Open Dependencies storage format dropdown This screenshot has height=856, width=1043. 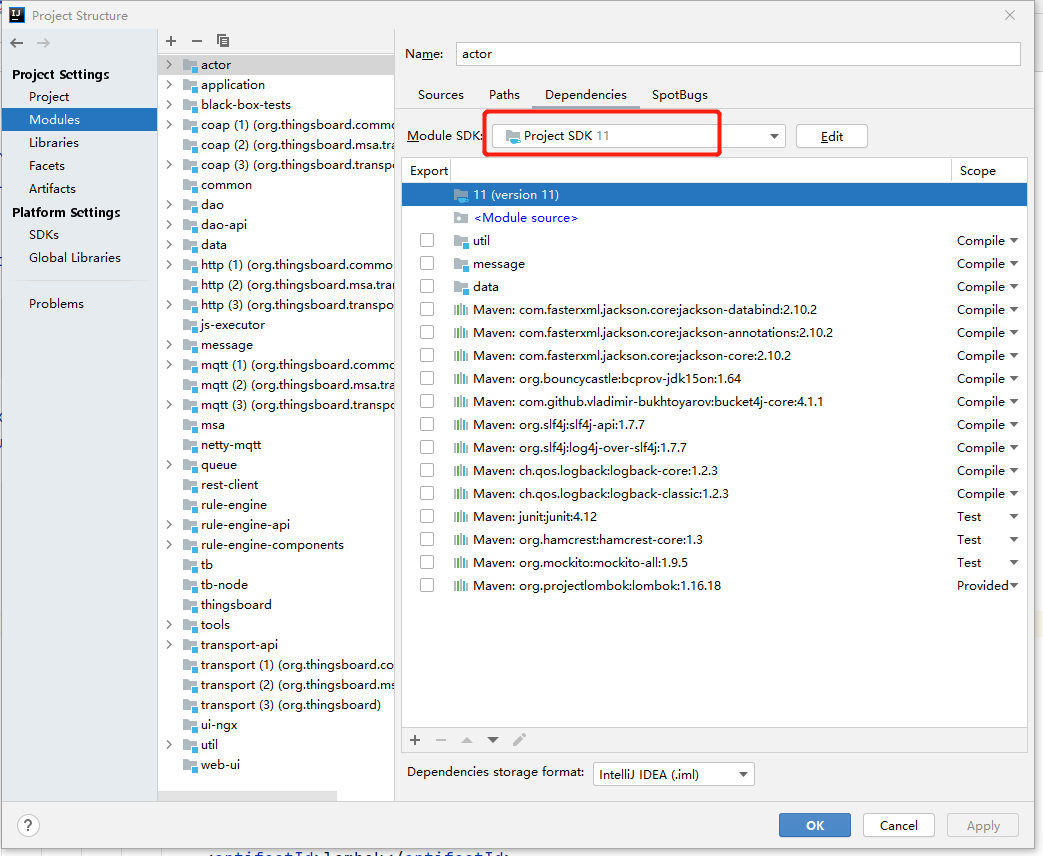[x=673, y=774]
